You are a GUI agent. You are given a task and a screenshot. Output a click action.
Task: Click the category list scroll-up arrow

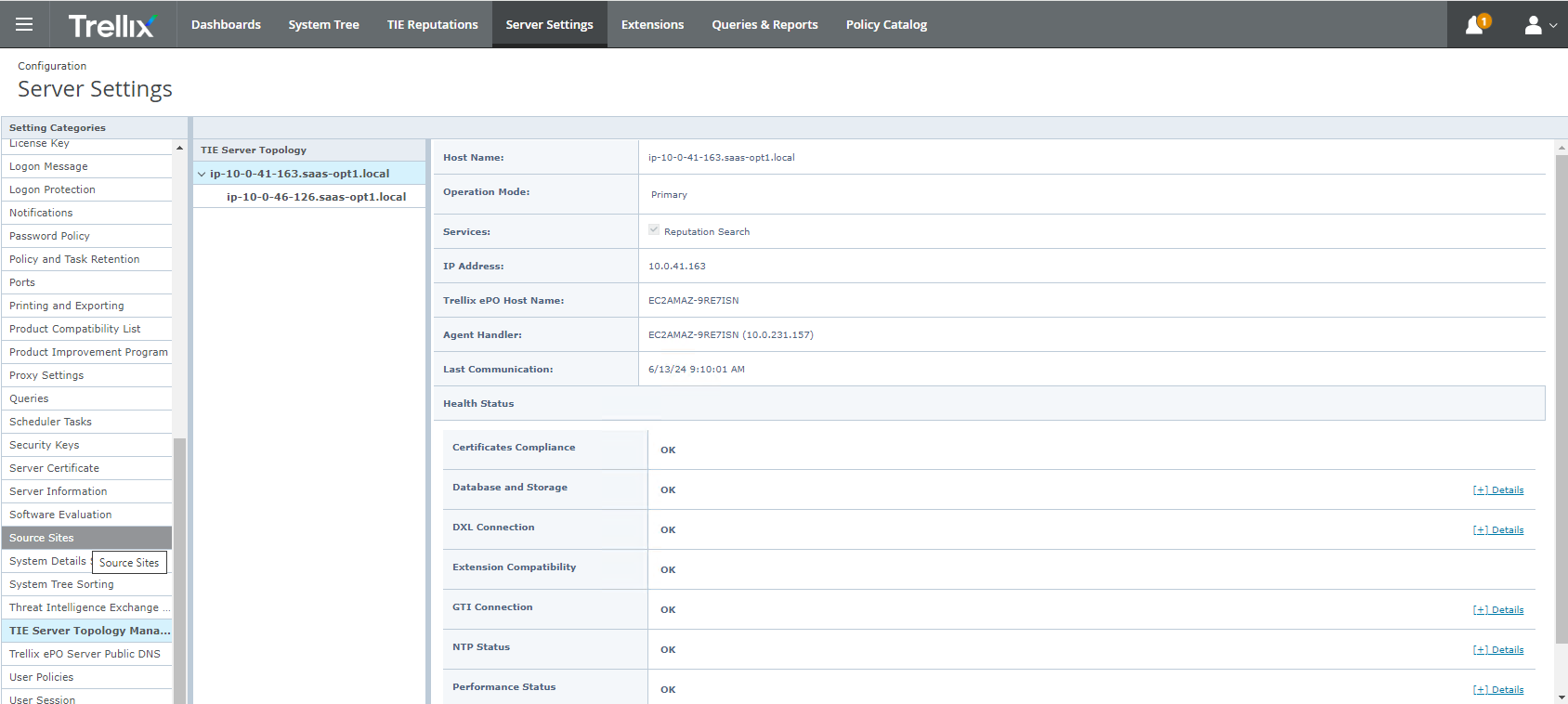point(179,148)
